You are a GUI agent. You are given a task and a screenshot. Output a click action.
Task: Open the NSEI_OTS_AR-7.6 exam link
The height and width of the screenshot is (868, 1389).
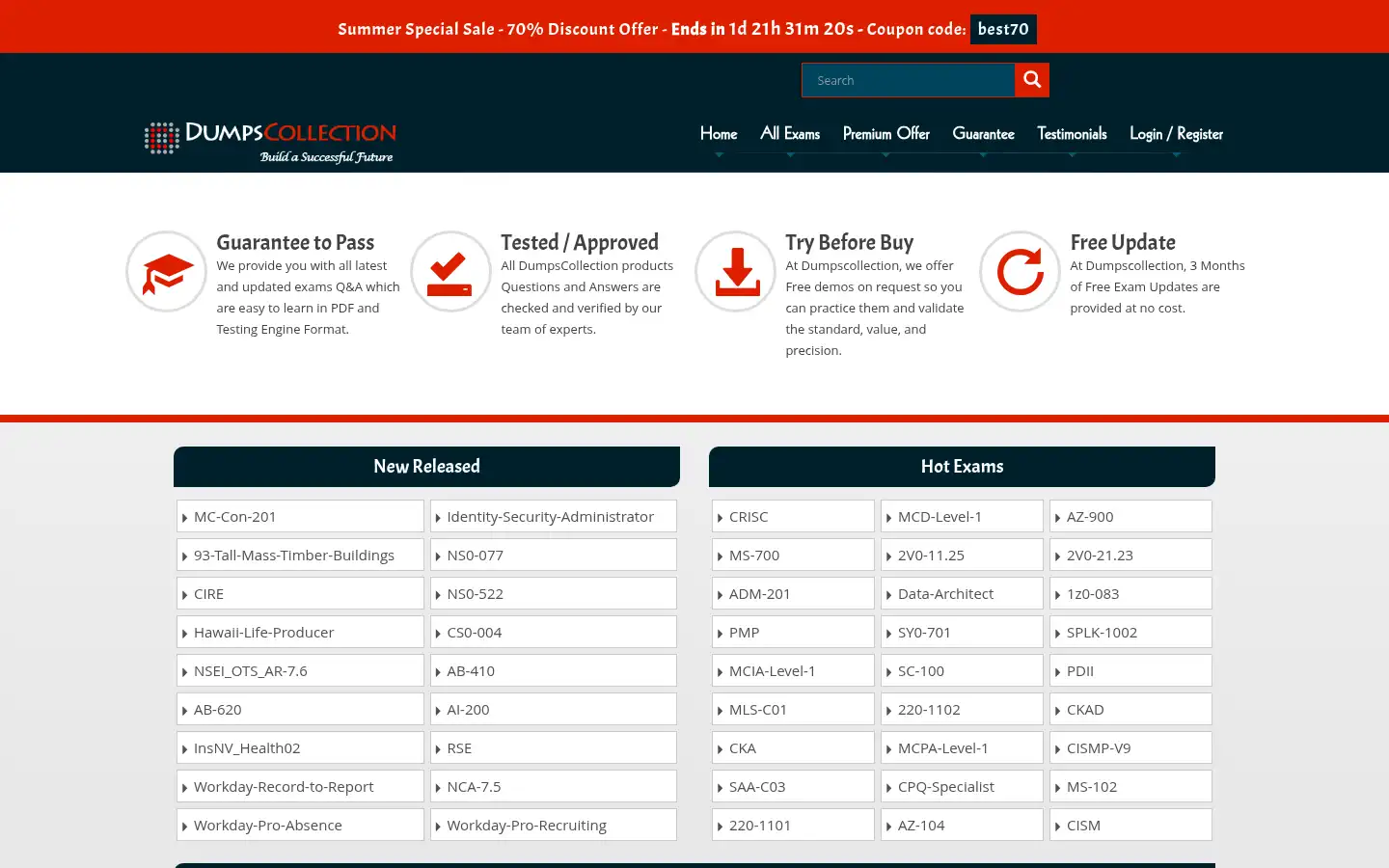(300, 670)
